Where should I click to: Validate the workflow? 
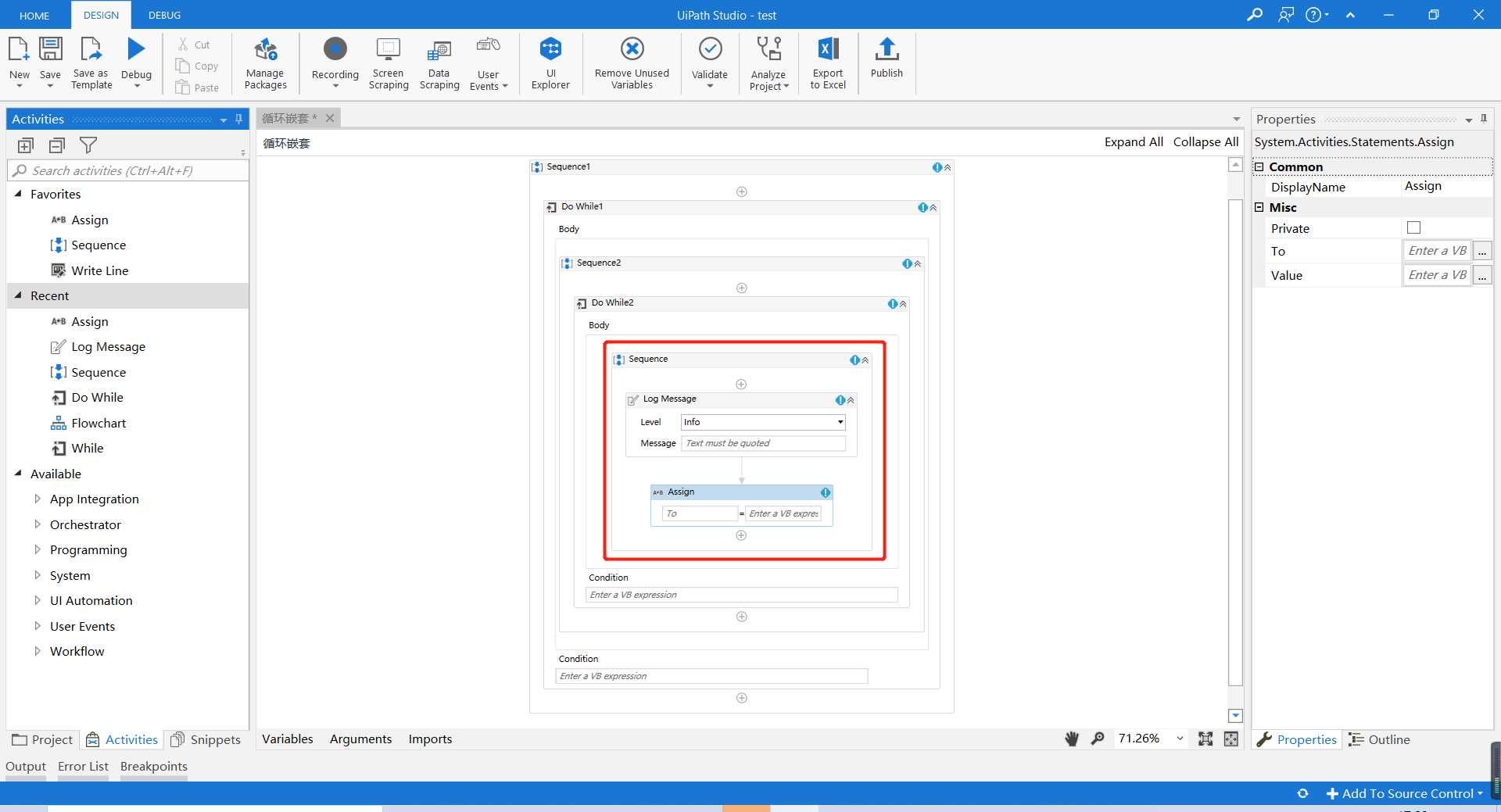pos(710,61)
